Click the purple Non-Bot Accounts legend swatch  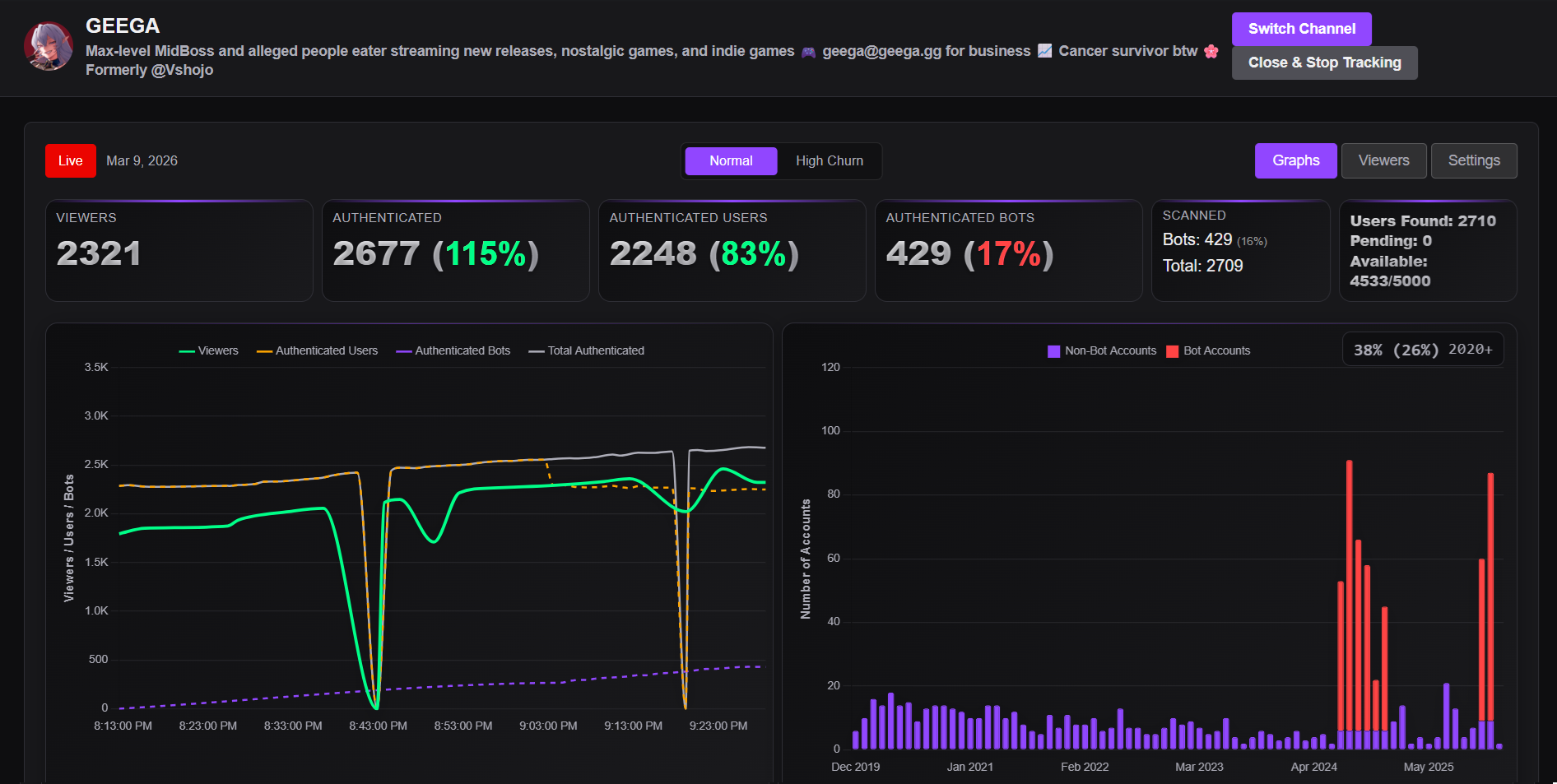(x=1053, y=351)
